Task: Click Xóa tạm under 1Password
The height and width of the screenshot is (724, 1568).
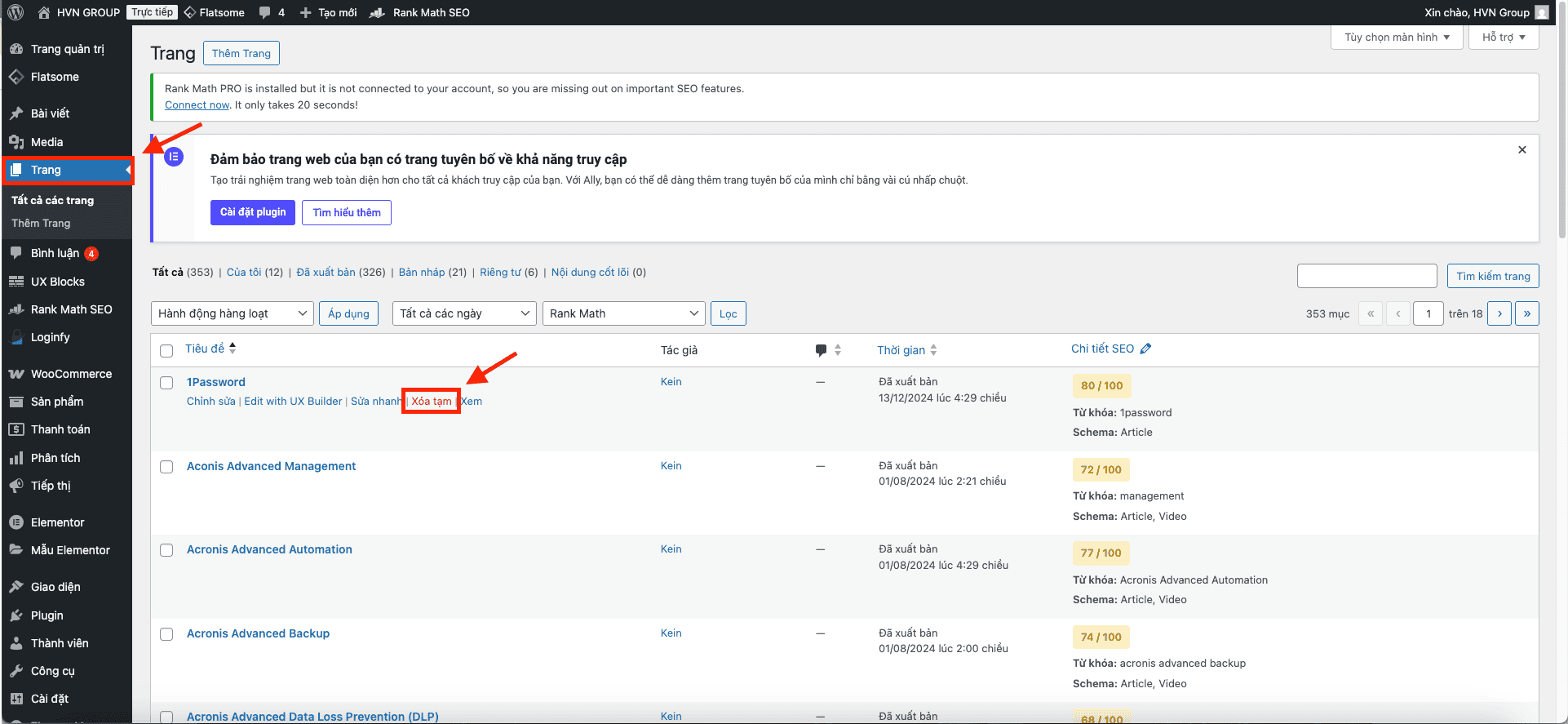Action: pyautogui.click(x=432, y=401)
